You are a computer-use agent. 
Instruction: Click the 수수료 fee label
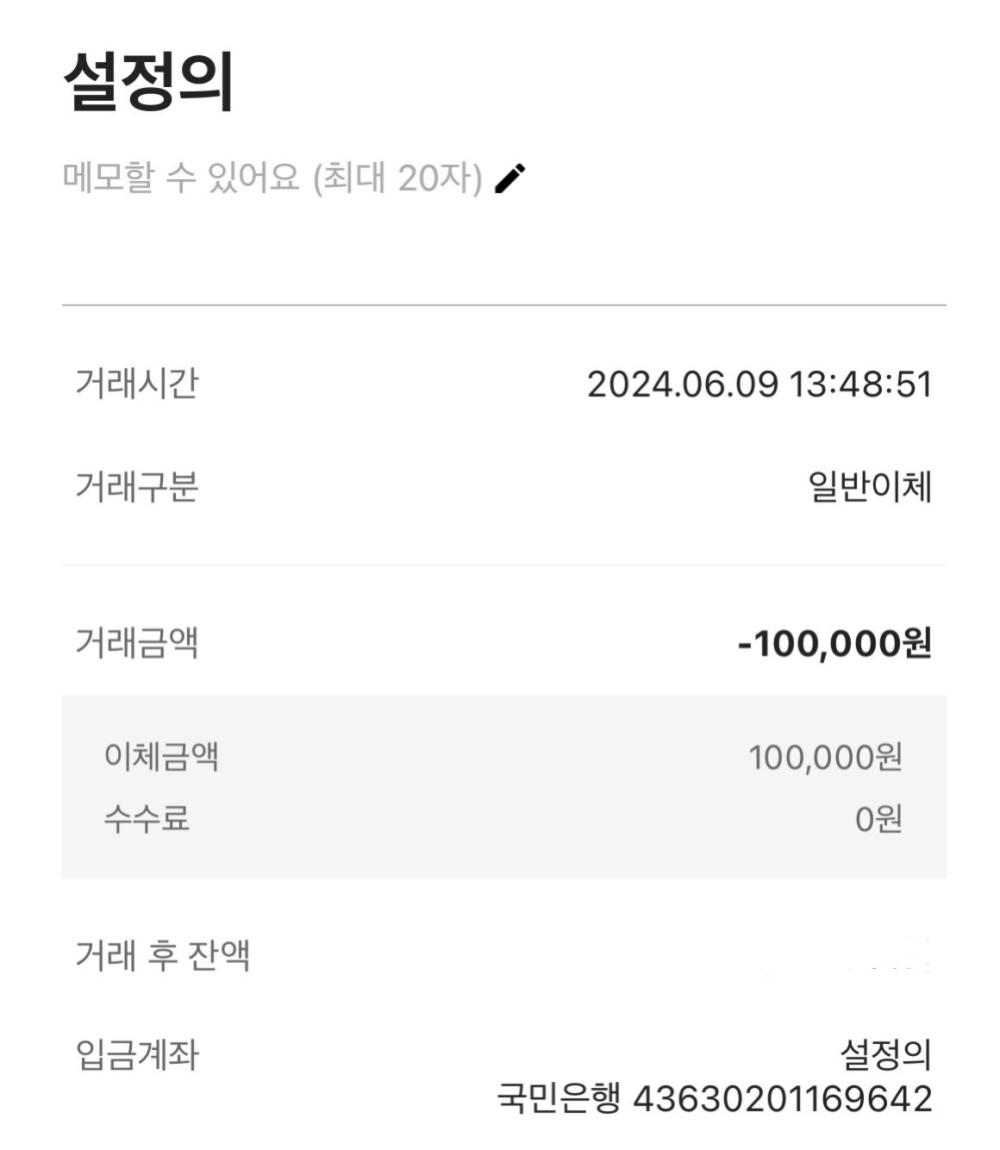click(x=146, y=820)
